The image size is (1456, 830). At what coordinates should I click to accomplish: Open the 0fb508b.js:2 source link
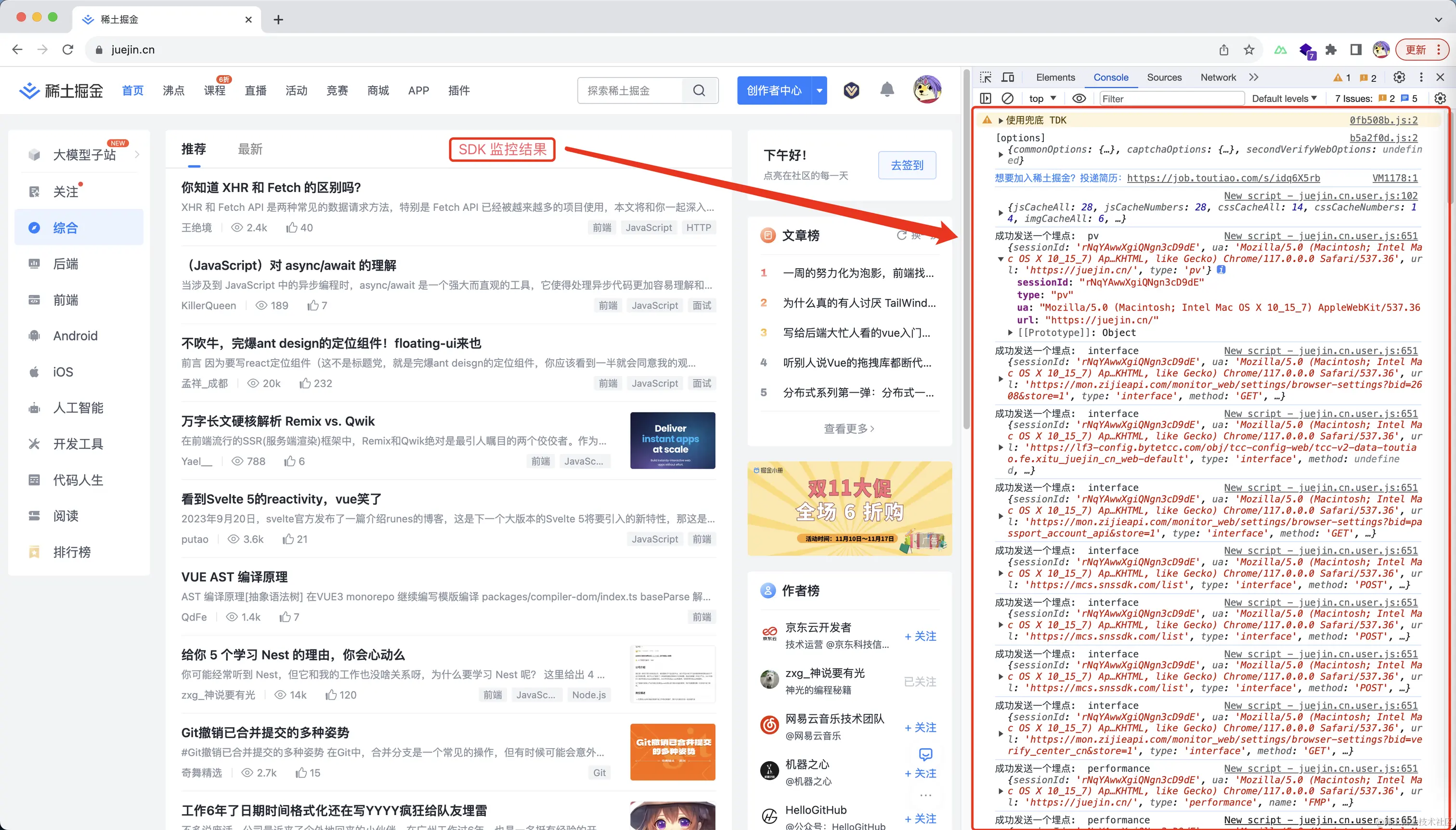[x=1383, y=120]
